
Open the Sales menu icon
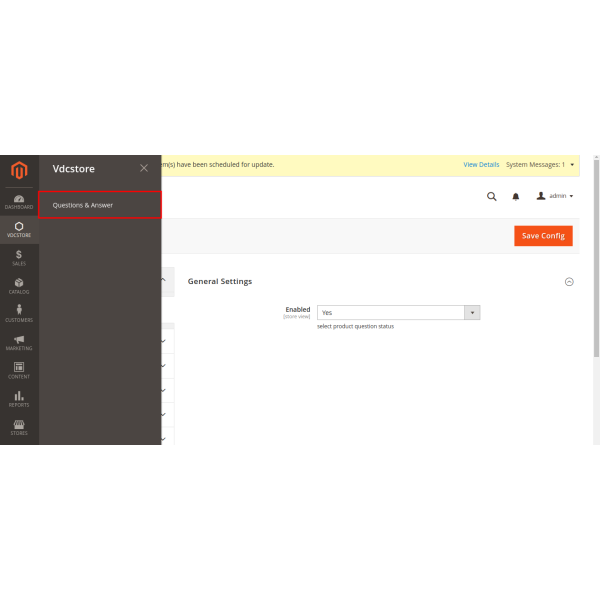point(19,257)
